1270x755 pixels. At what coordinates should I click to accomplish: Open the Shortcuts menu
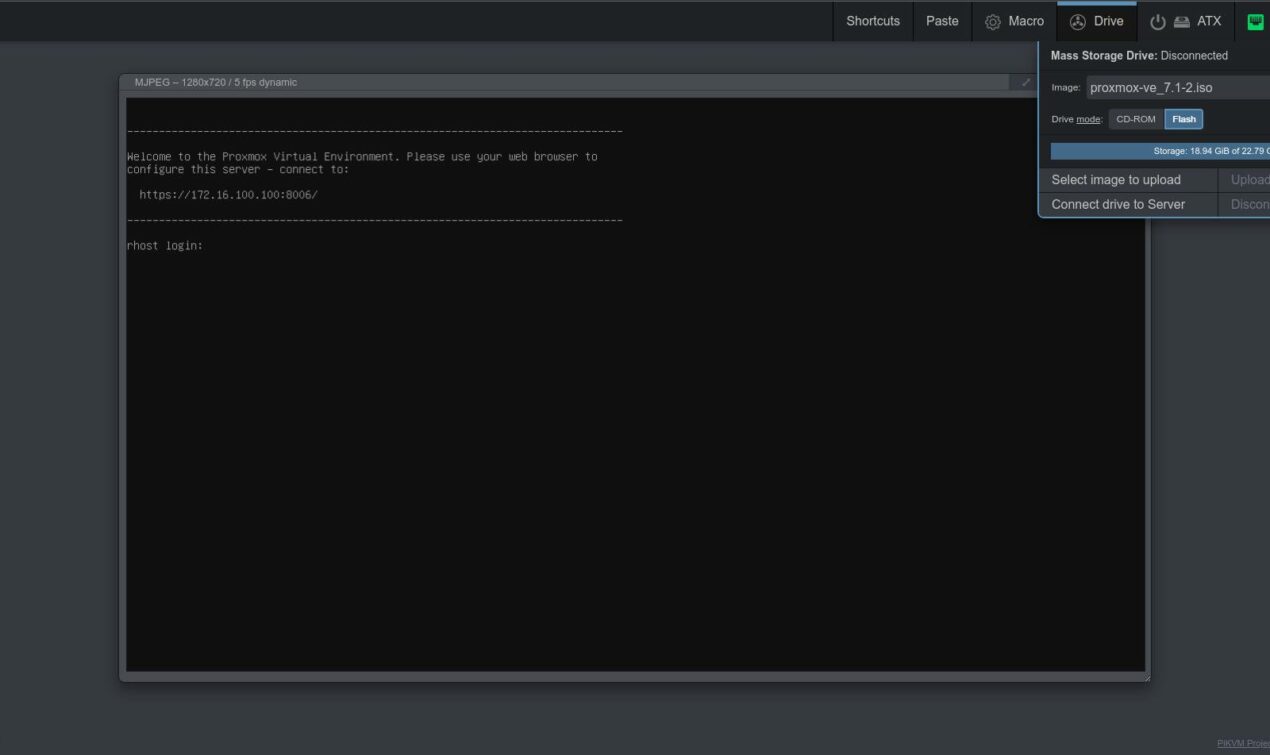pos(873,21)
